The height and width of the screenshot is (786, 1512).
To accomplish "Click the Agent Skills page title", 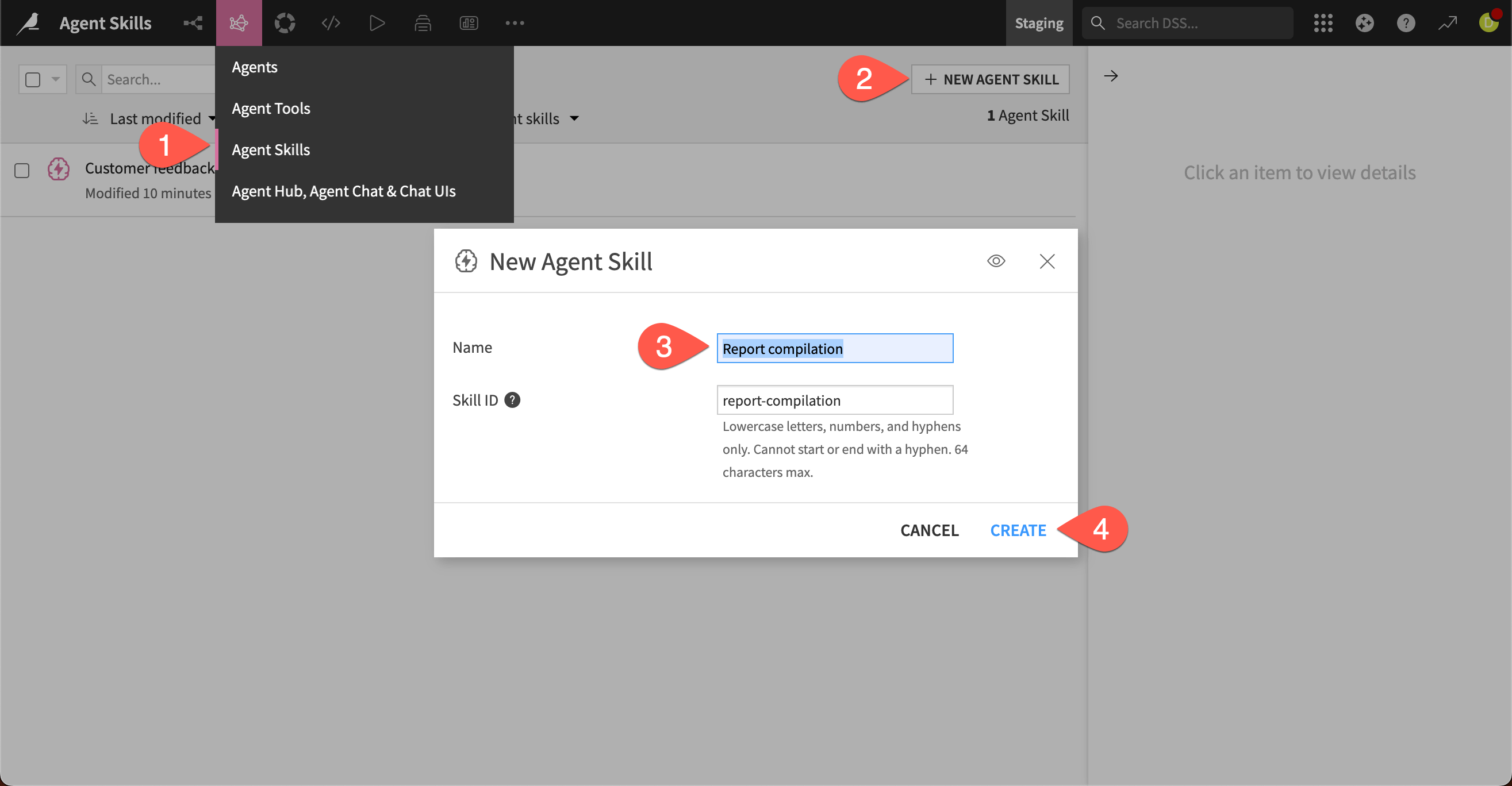I will (106, 23).
